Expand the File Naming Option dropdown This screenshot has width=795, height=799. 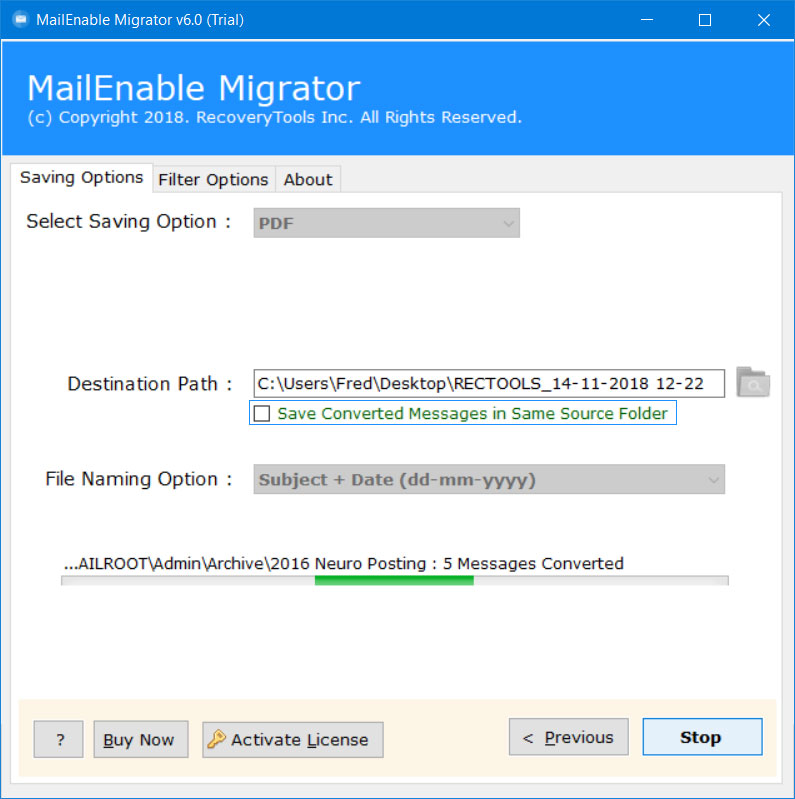tap(489, 479)
